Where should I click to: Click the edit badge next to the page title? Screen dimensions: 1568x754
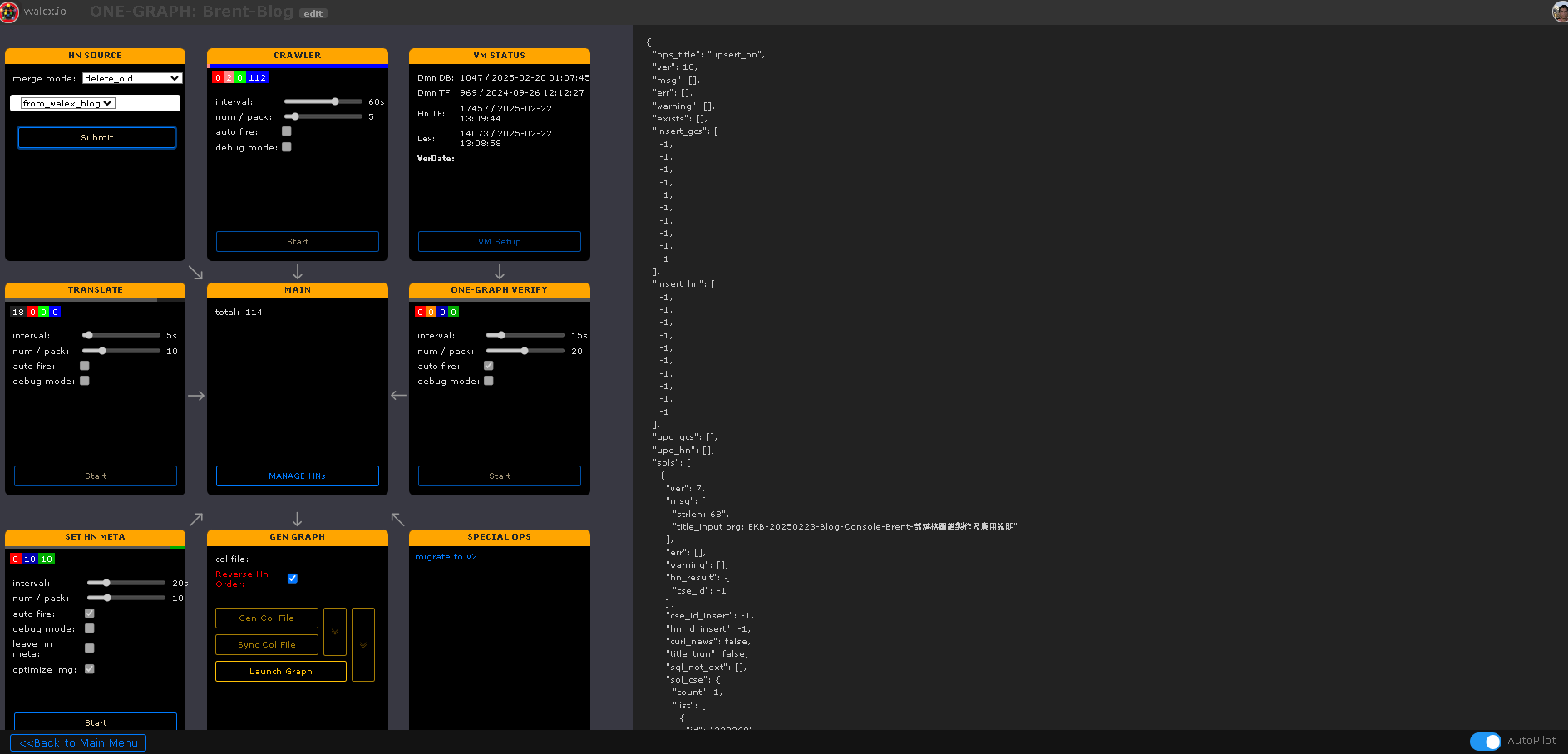[313, 13]
